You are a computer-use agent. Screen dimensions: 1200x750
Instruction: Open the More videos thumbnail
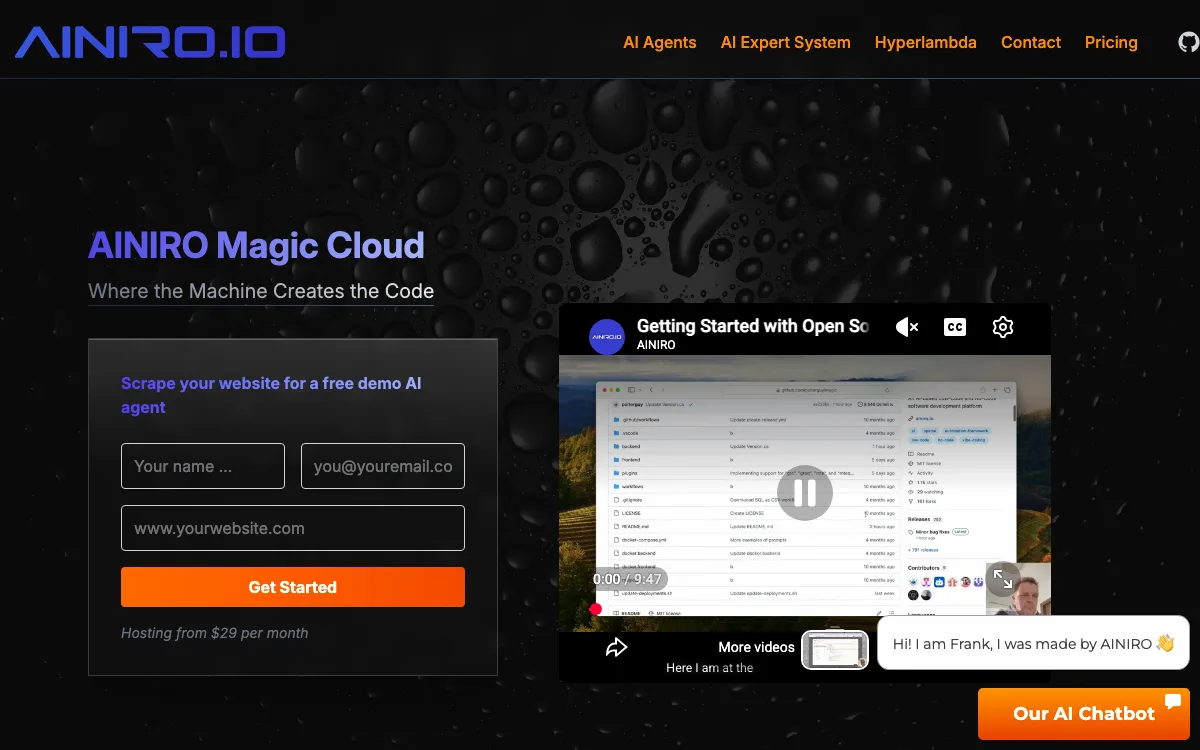click(835, 648)
